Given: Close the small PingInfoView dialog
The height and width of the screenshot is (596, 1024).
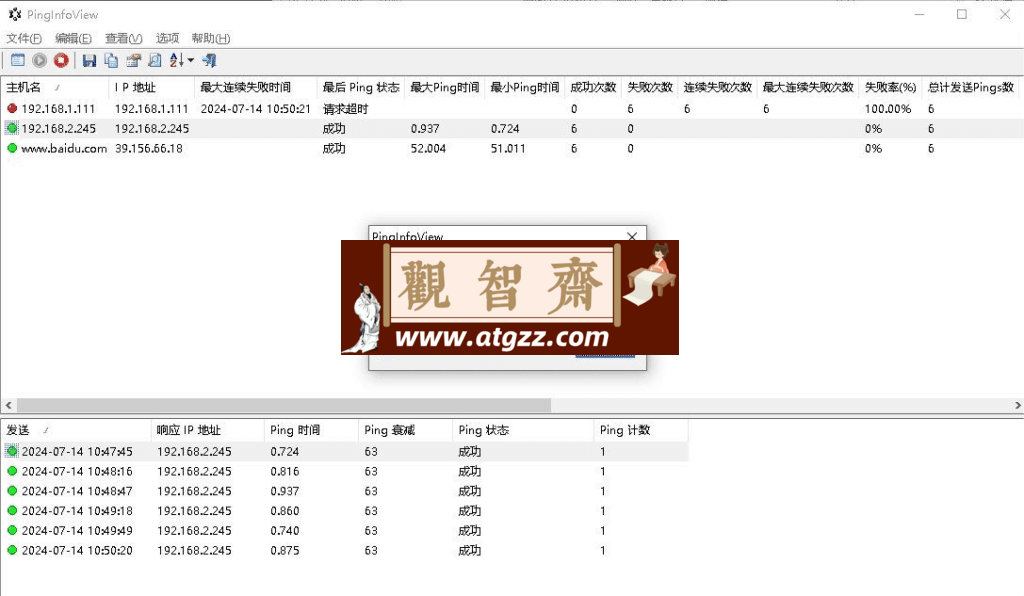Looking at the screenshot, I should coord(632,236).
